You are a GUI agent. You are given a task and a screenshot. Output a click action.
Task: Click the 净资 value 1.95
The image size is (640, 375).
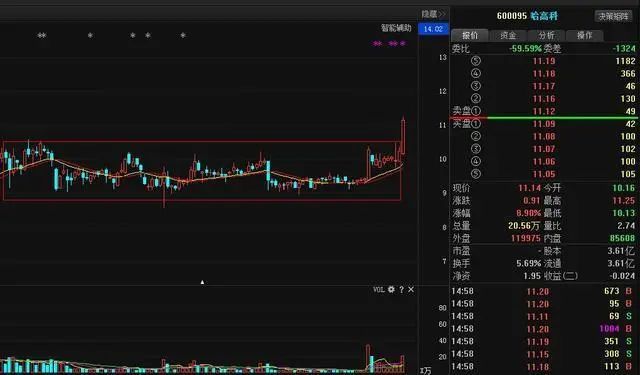point(532,276)
